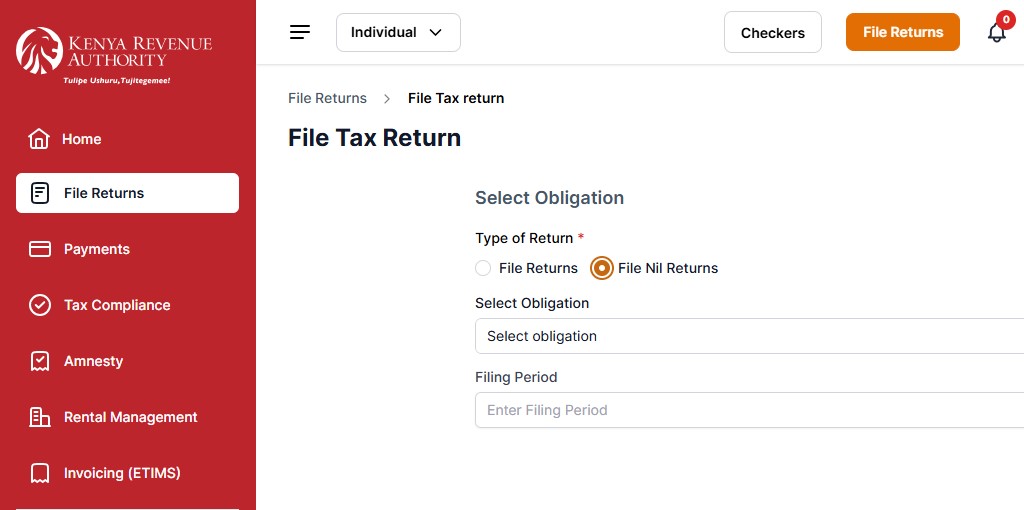Open the Individual account type dropdown
The width and height of the screenshot is (1024, 510).
click(x=398, y=32)
